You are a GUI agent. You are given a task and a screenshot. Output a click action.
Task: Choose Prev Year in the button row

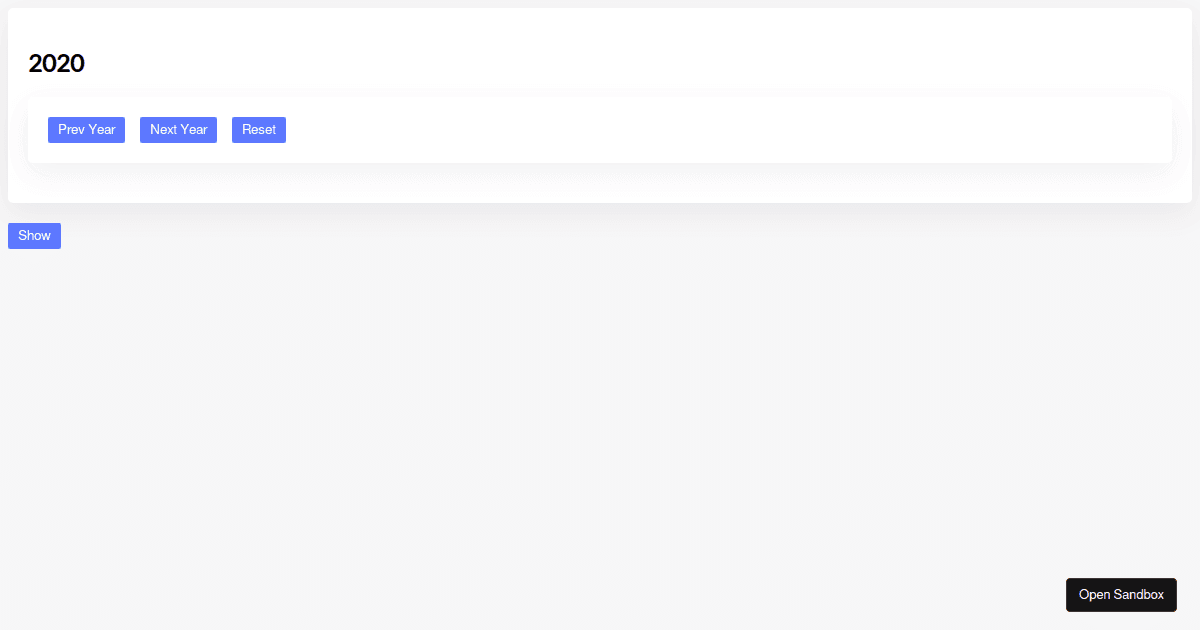86,130
